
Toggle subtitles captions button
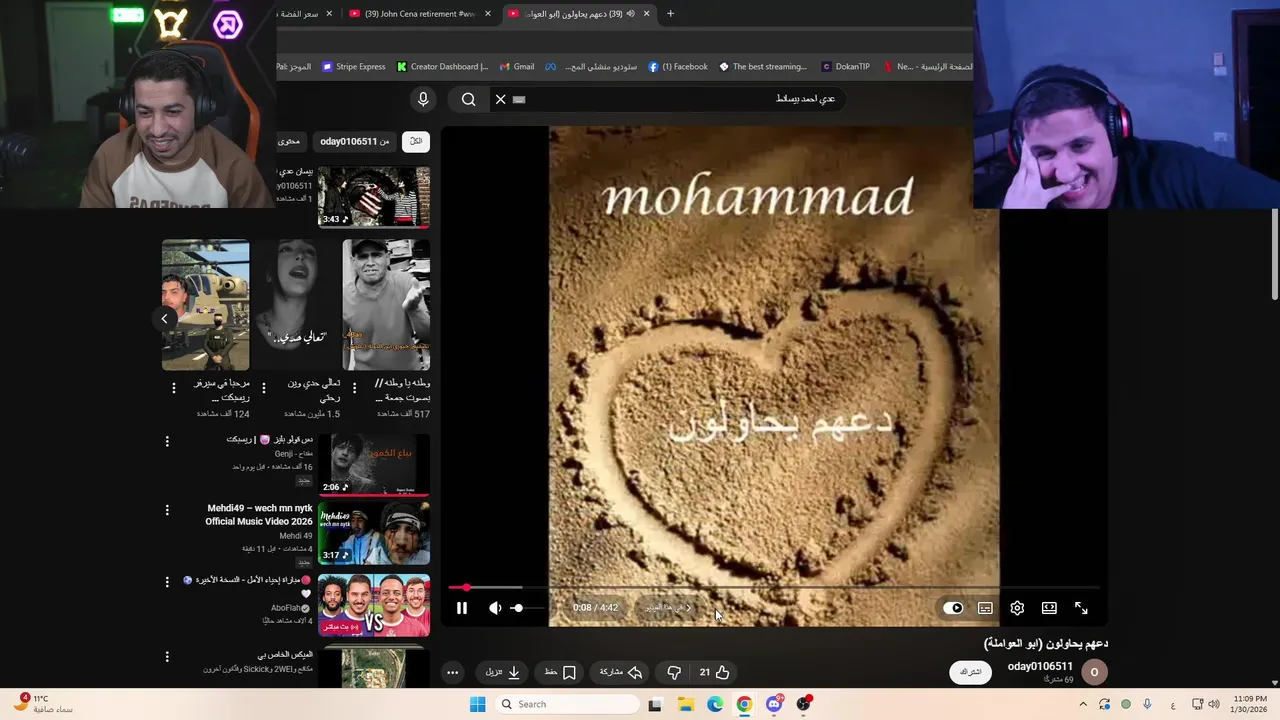[x=985, y=608]
